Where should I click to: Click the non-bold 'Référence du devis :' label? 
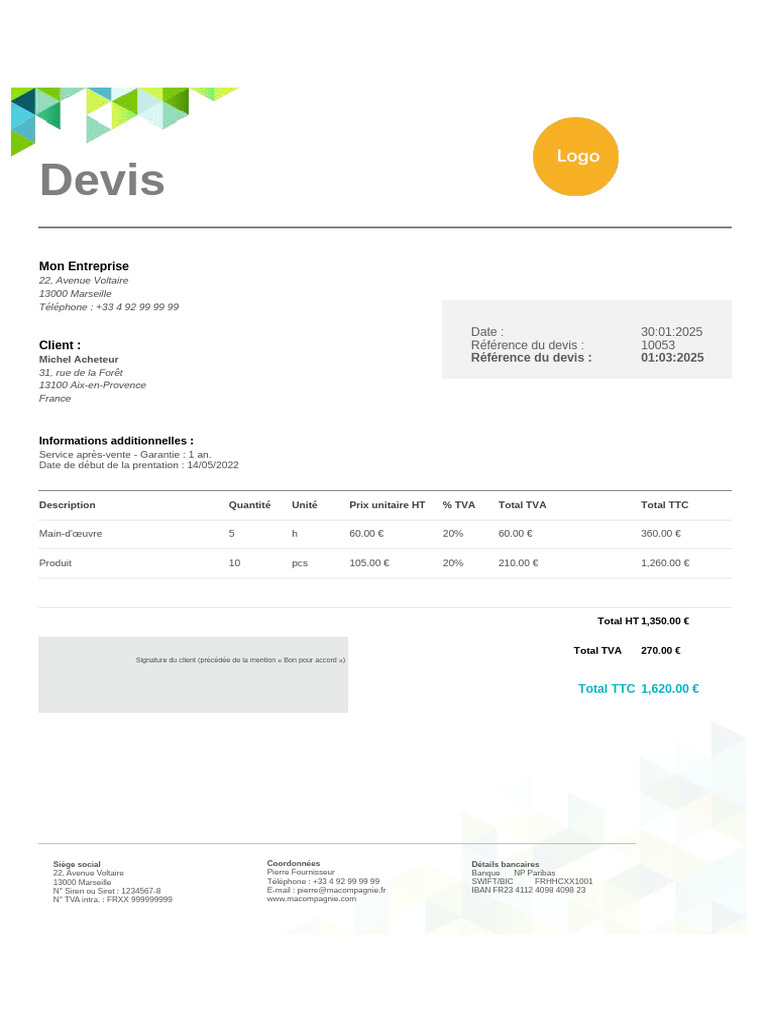(x=527, y=345)
